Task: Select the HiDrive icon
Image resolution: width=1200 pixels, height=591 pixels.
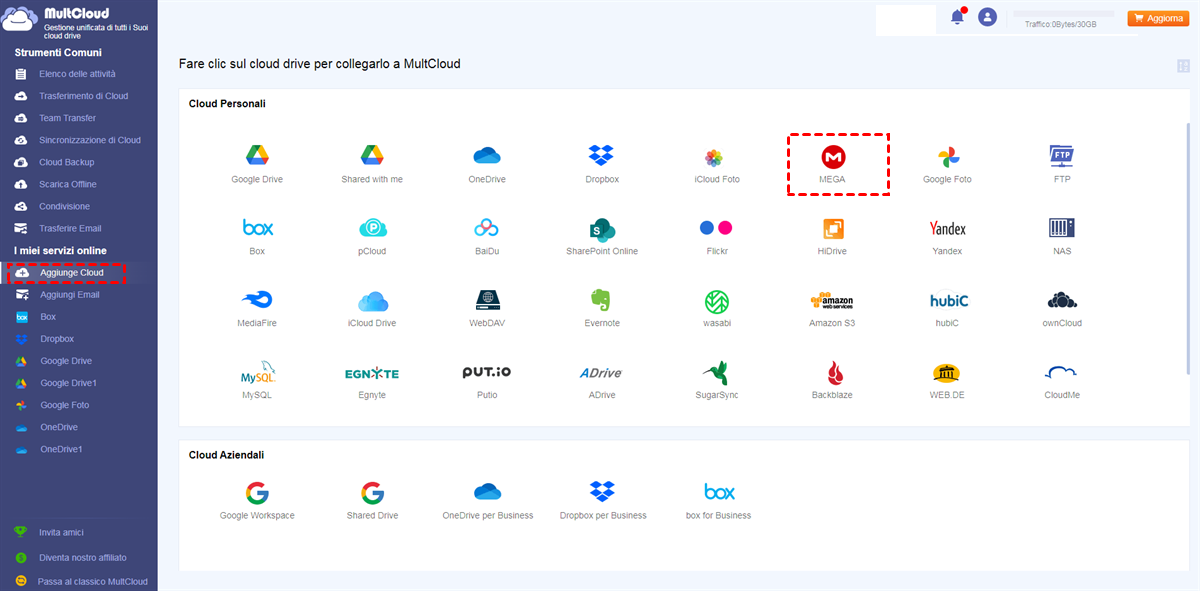Action: (x=833, y=229)
